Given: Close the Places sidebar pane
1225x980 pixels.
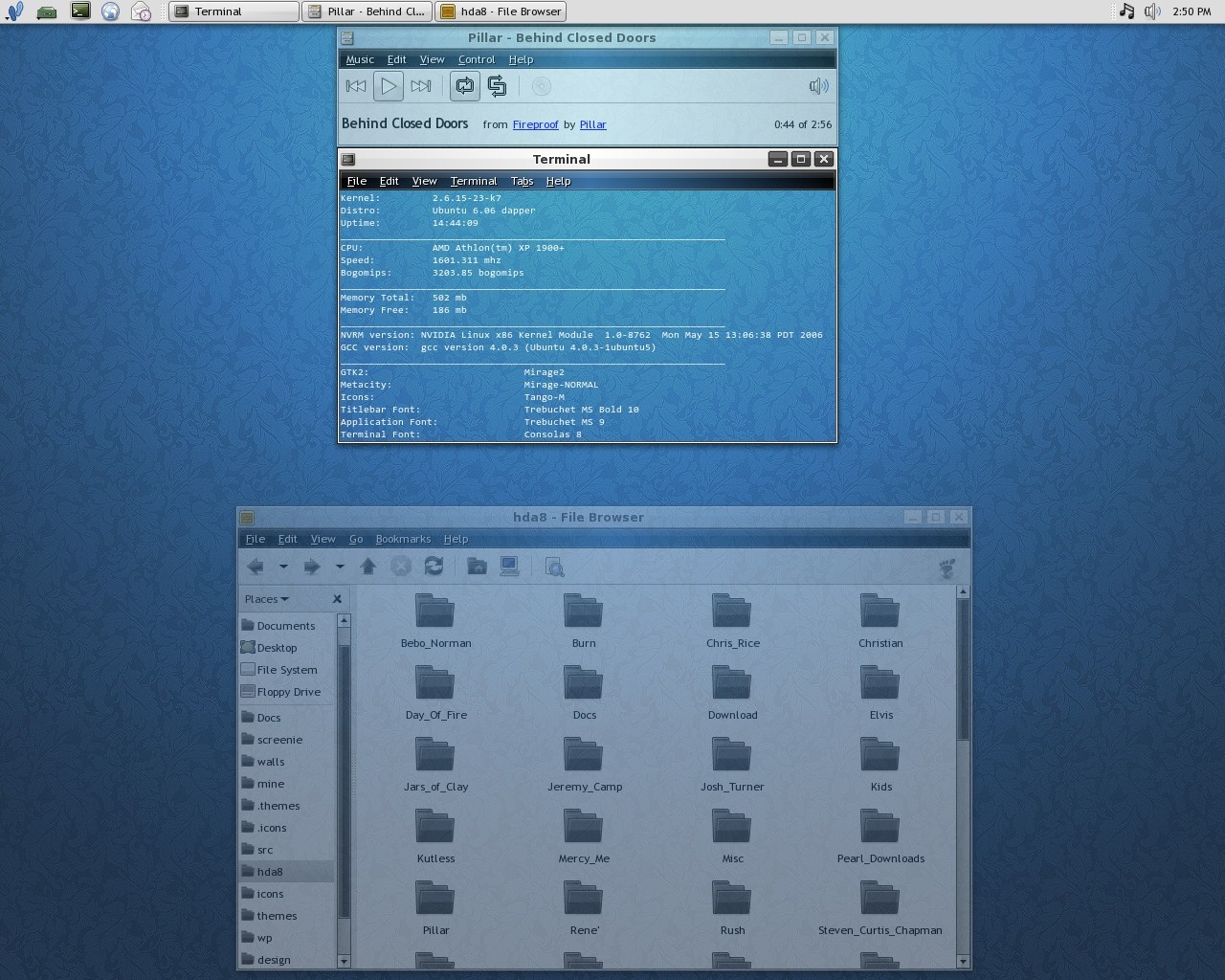Looking at the screenshot, I should click(337, 599).
